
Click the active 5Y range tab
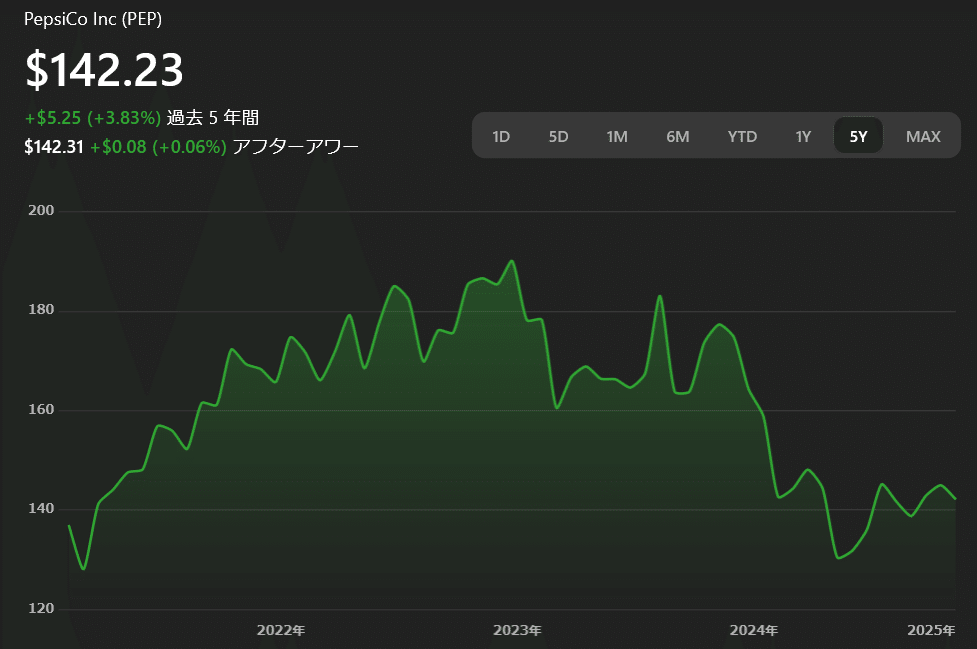pos(858,136)
